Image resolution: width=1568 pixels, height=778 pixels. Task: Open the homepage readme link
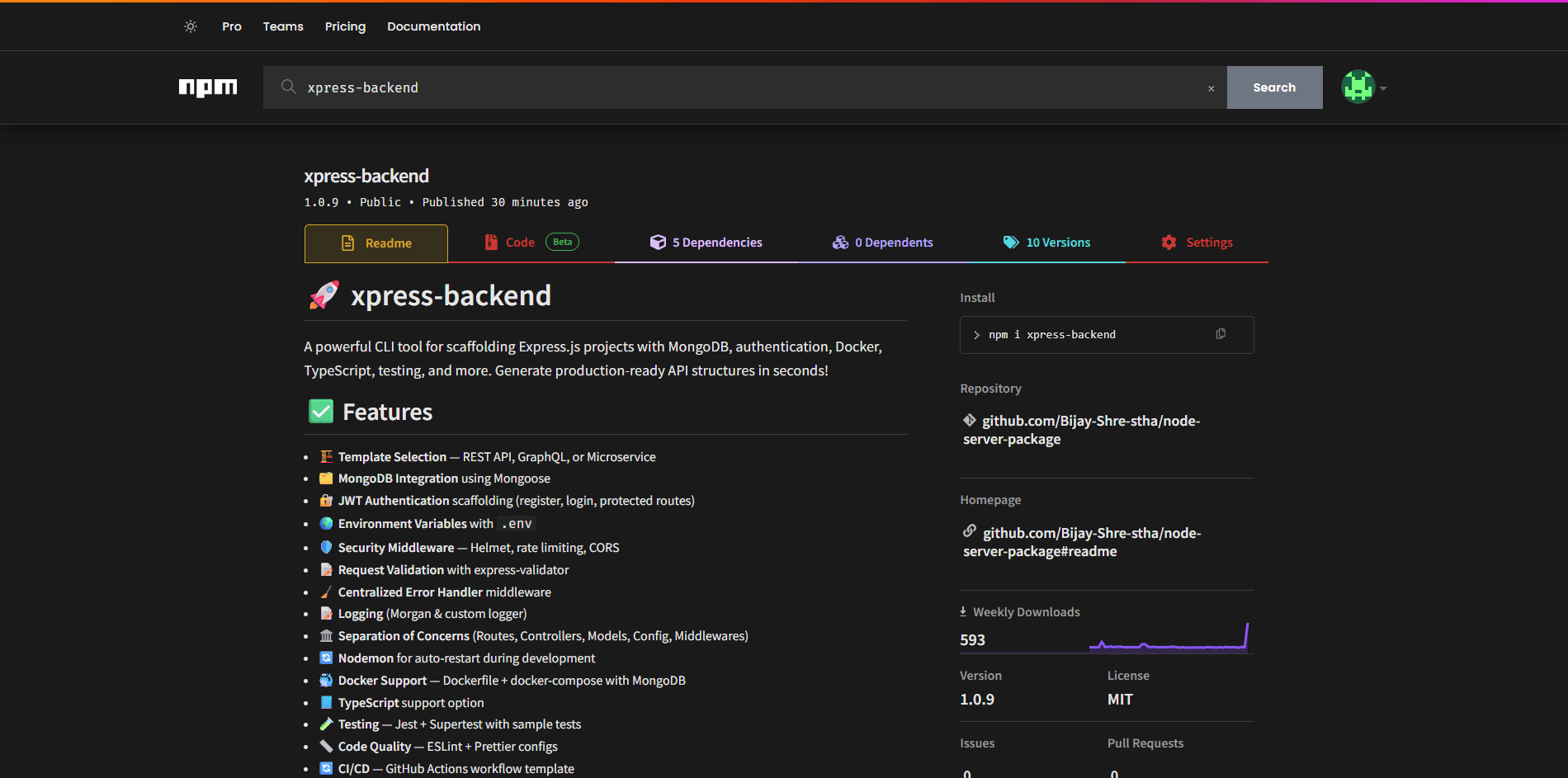coord(1082,542)
